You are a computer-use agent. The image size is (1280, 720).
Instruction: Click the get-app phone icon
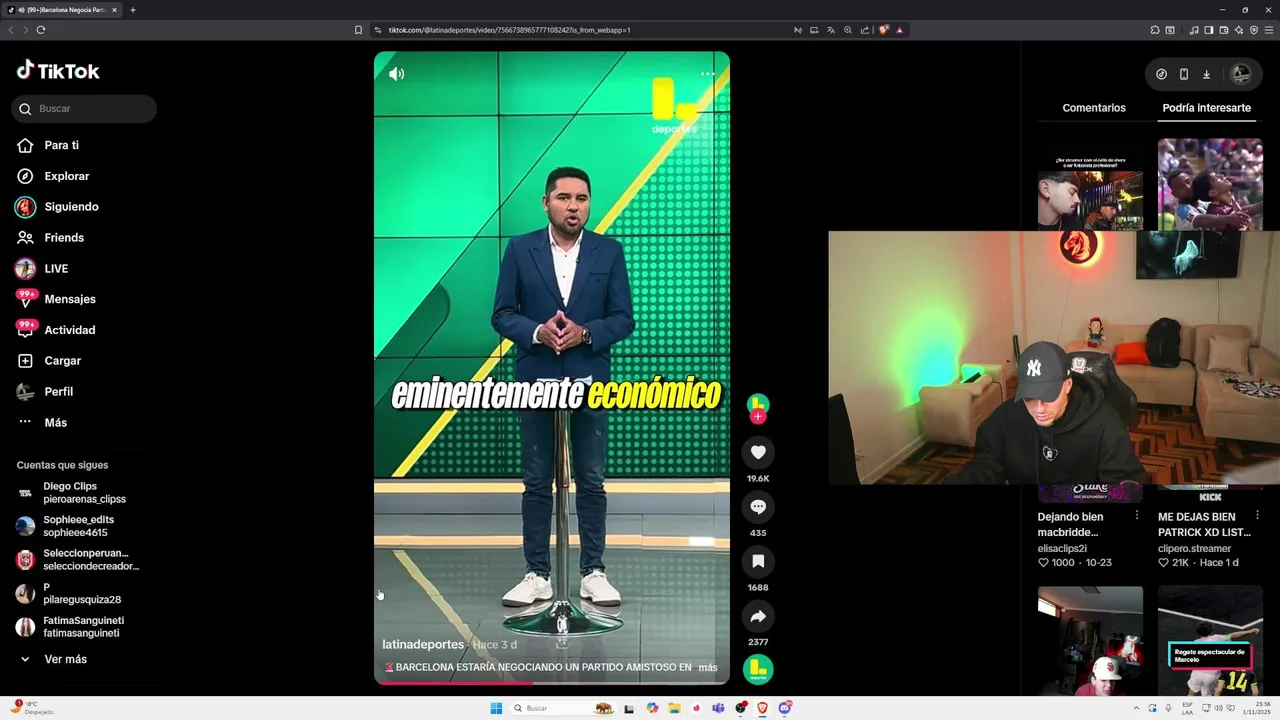click(x=1184, y=74)
